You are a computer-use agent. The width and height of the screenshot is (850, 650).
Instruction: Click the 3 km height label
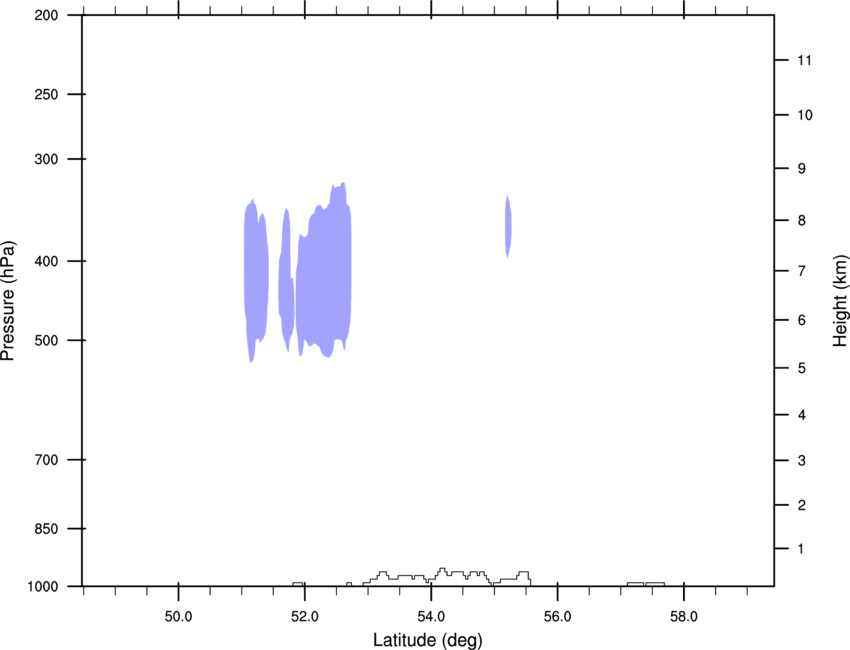click(802, 461)
